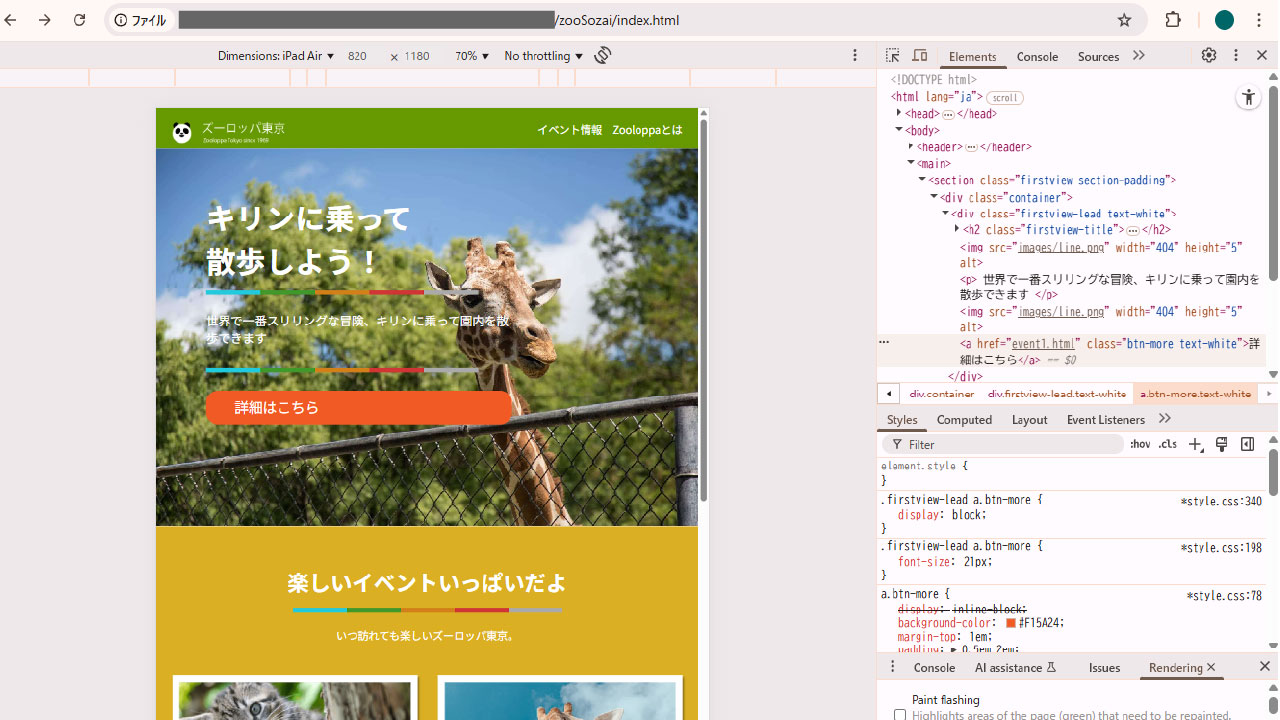
Task: Open DevTools settings gear
Action: tap(1209, 56)
